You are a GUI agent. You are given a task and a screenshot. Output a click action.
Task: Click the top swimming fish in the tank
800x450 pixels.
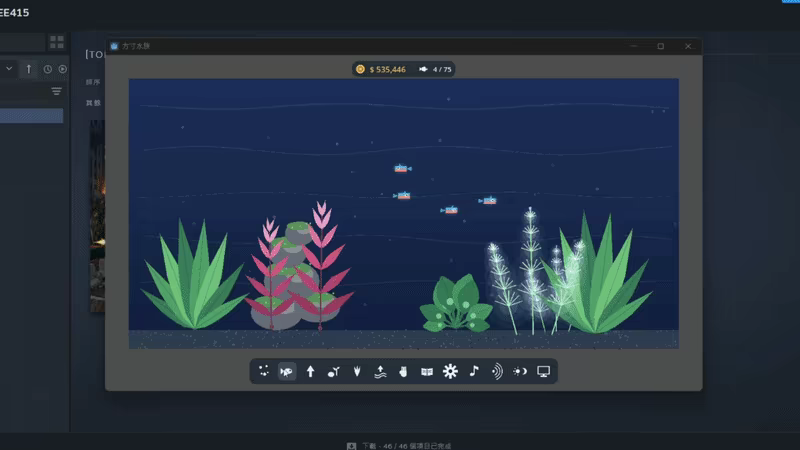click(403, 168)
